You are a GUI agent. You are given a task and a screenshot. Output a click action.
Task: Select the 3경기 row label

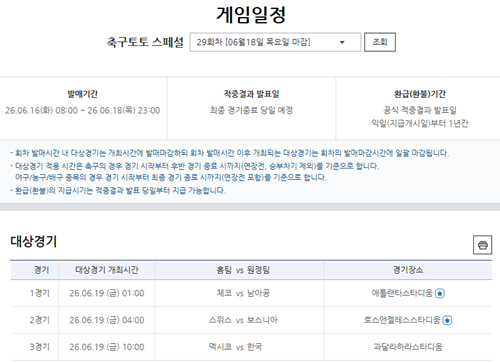tap(39, 347)
